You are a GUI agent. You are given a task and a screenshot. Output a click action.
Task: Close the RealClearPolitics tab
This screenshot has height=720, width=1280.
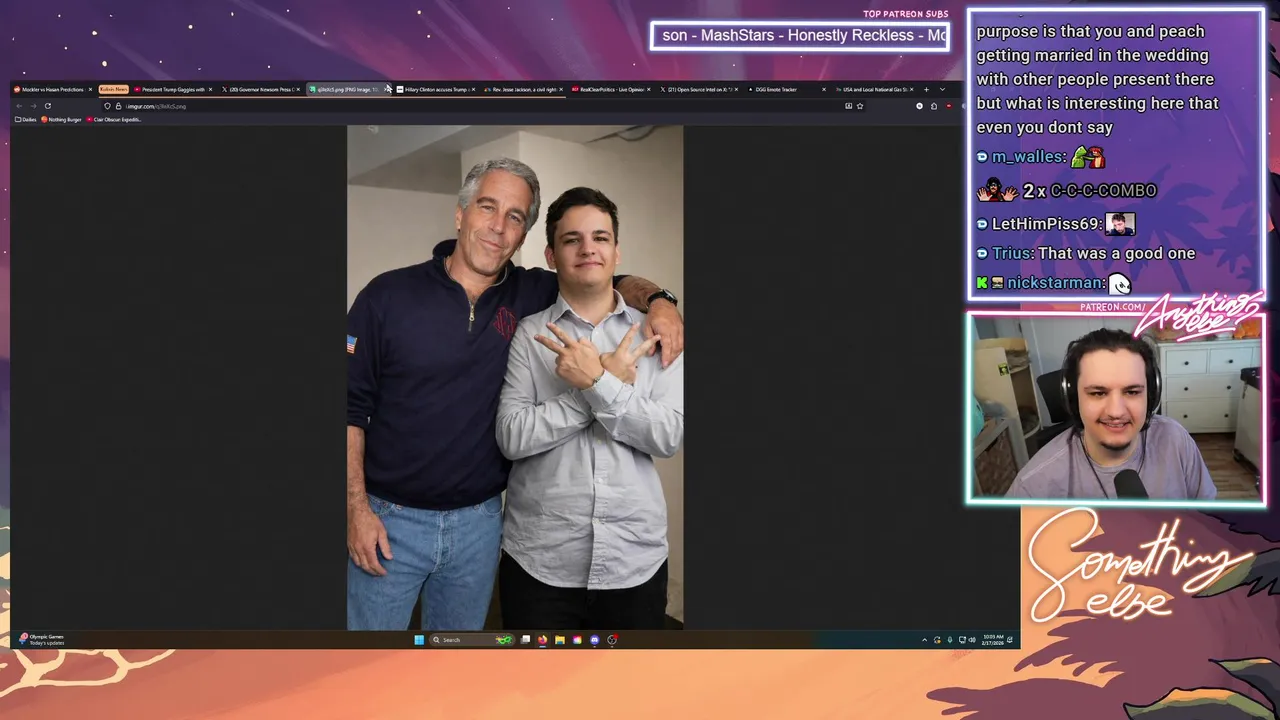(x=649, y=89)
